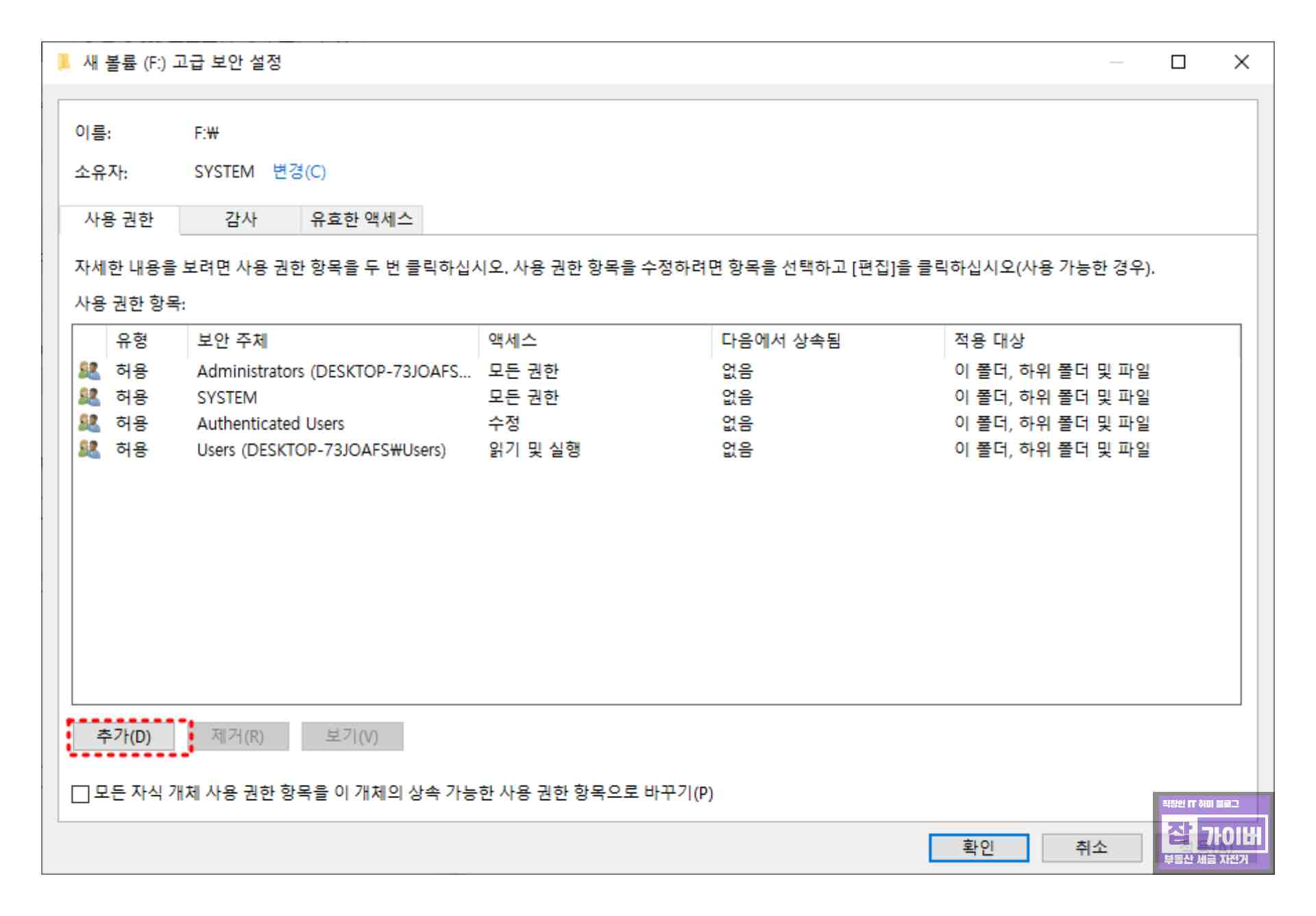The height and width of the screenshot is (916, 1316).
Task: Sort by the 보안 주체 column header
Action: [x=232, y=341]
